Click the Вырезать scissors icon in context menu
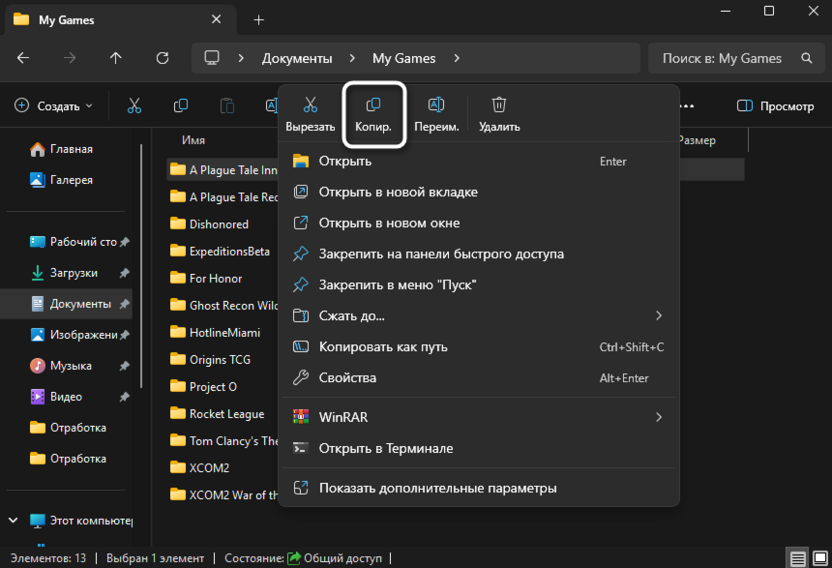The image size is (832, 568). [310, 105]
